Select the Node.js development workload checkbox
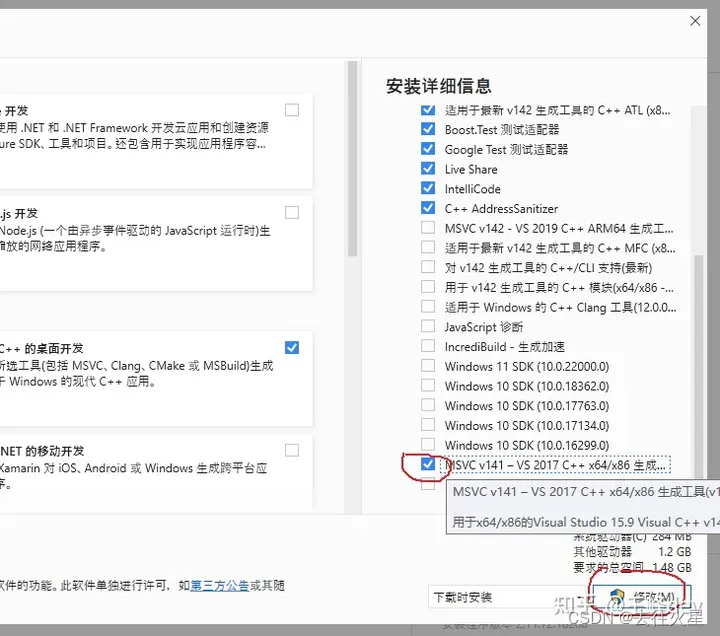720x636 pixels. [292, 213]
